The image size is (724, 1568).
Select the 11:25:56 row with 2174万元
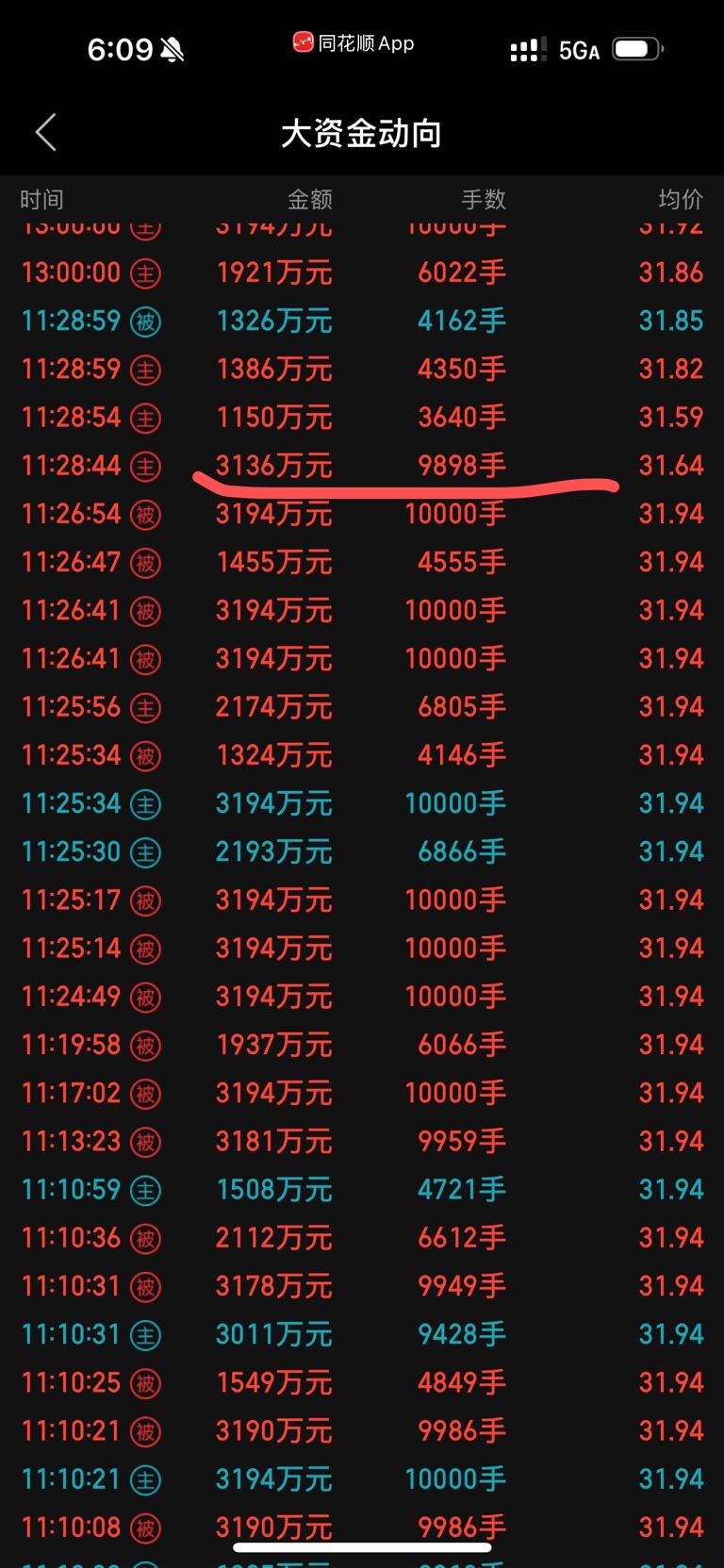pos(362,707)
